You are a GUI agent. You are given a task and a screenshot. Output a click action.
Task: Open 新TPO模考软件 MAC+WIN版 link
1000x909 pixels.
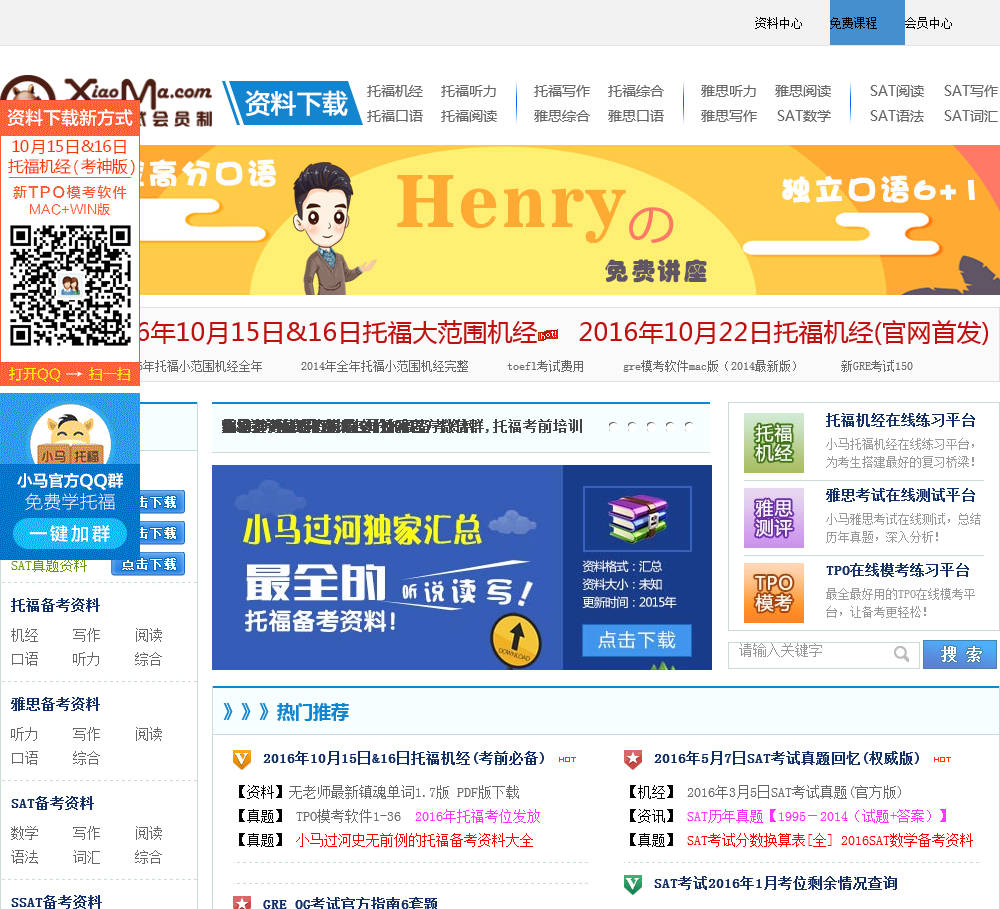(70, 200)
